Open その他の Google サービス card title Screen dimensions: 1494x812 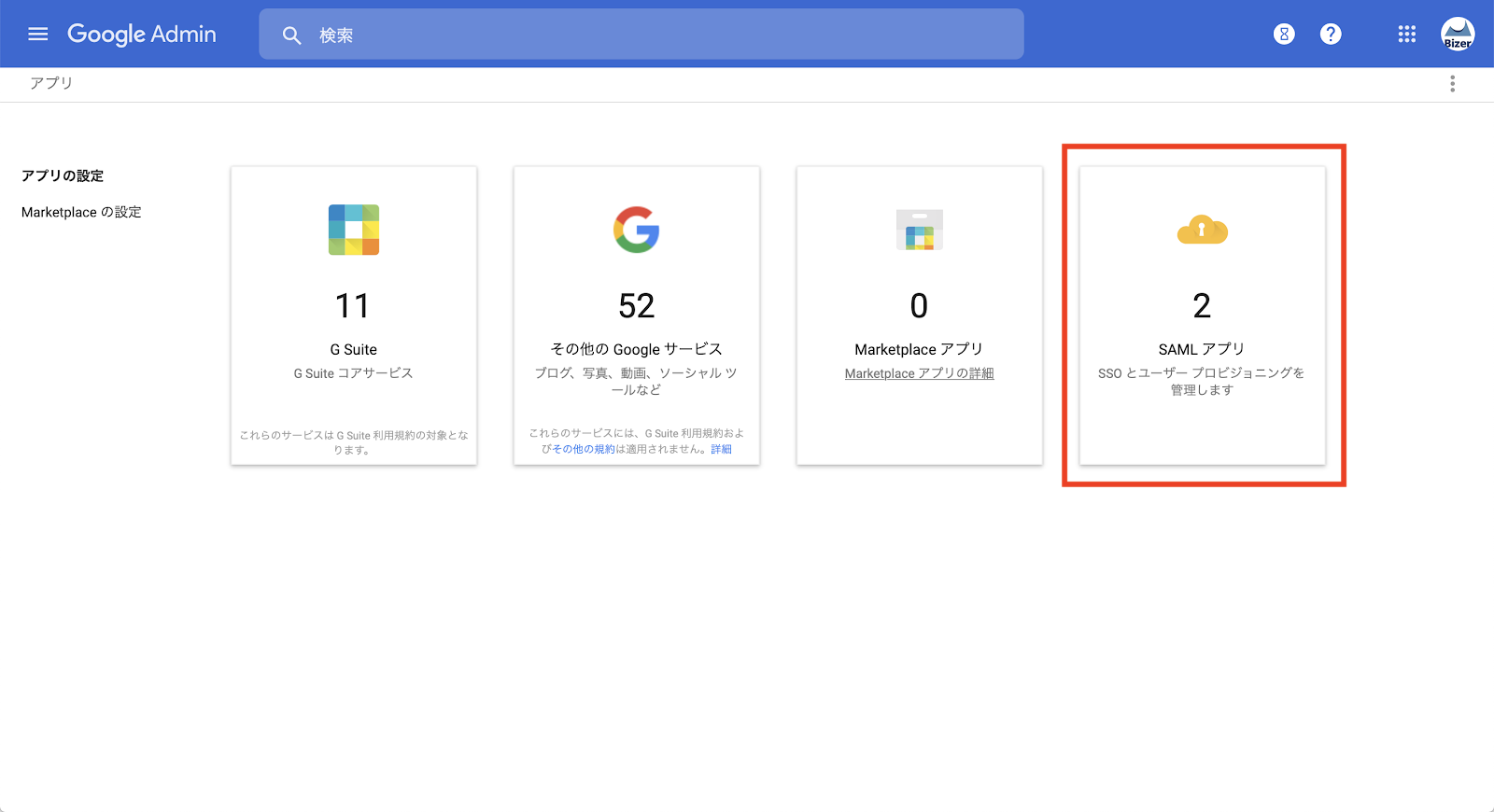point(637,349)
